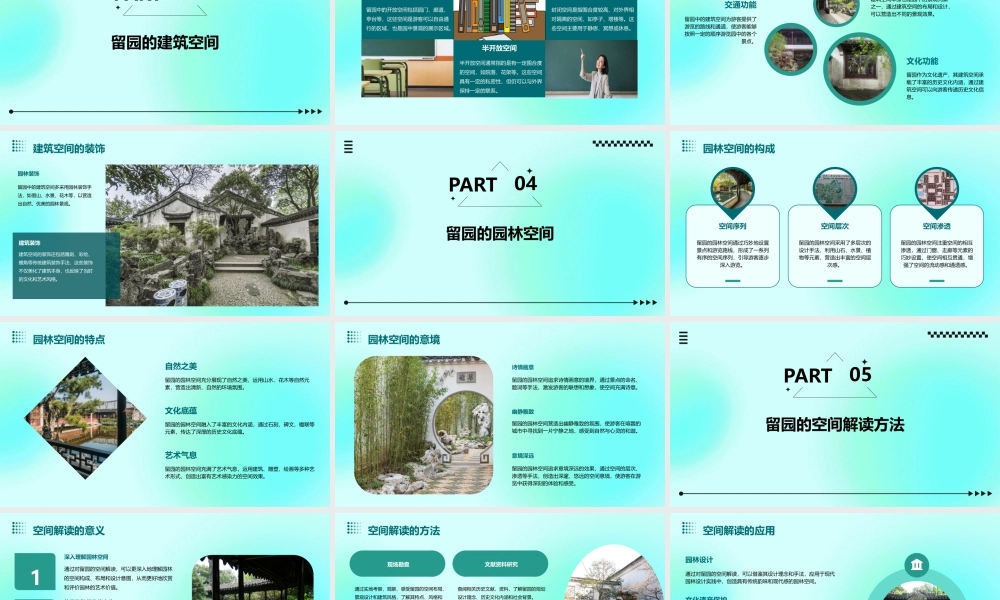Image resolution: width=1000 pixels, height=600 pixels.
Task: Select the 空间层次 location pin icon
Action: [x=834, y=191]
